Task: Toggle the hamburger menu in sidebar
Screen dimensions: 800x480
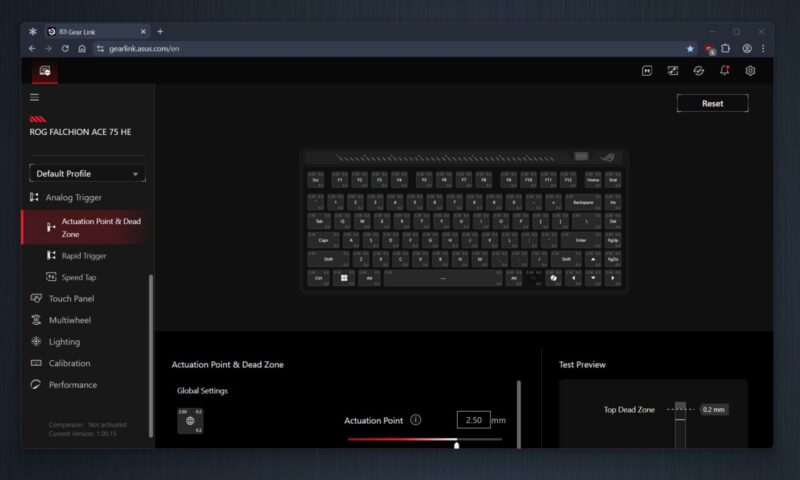Action: pos(34,97)
